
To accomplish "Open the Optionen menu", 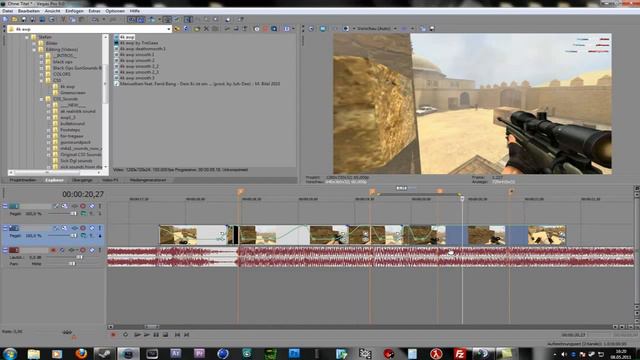I will pyautogui.click(x=115, y=11).
